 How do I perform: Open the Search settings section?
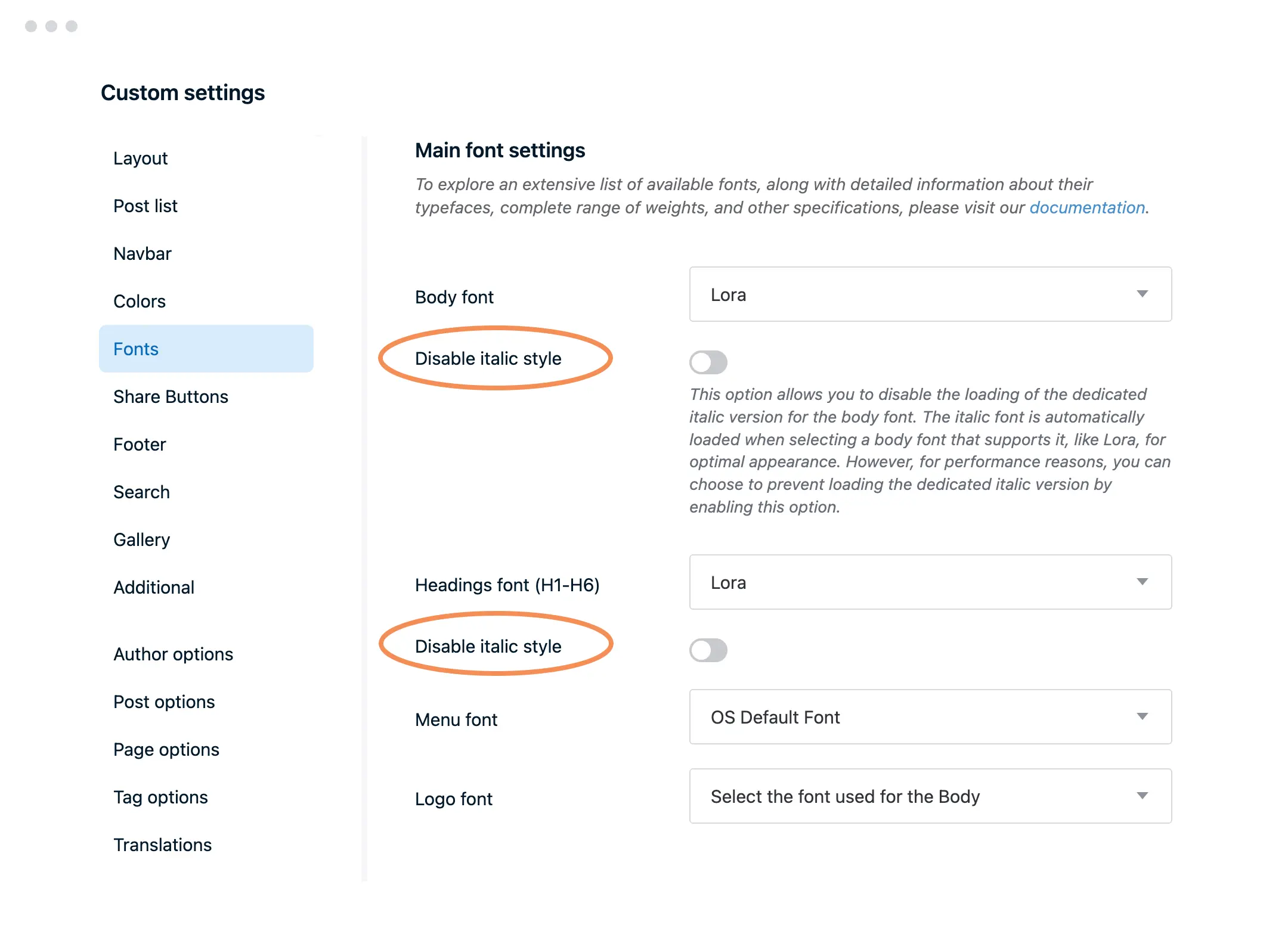pyautogui.click(x=142, y=492)
